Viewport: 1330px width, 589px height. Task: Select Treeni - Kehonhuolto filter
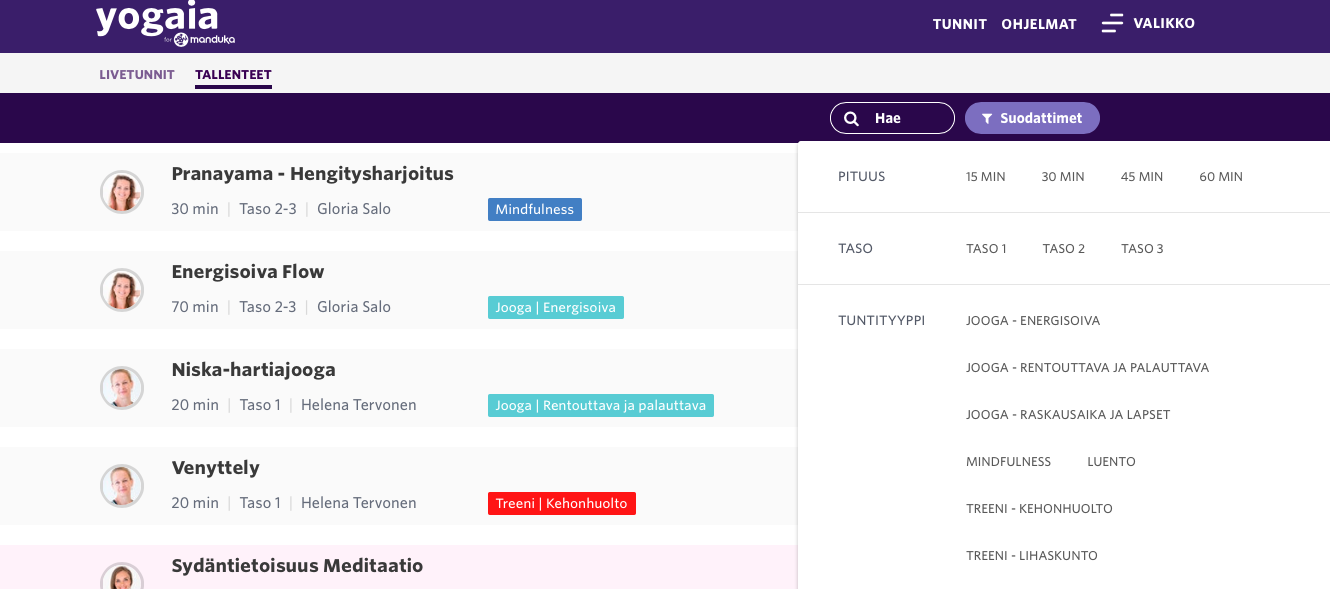[x=1039, y=509]
